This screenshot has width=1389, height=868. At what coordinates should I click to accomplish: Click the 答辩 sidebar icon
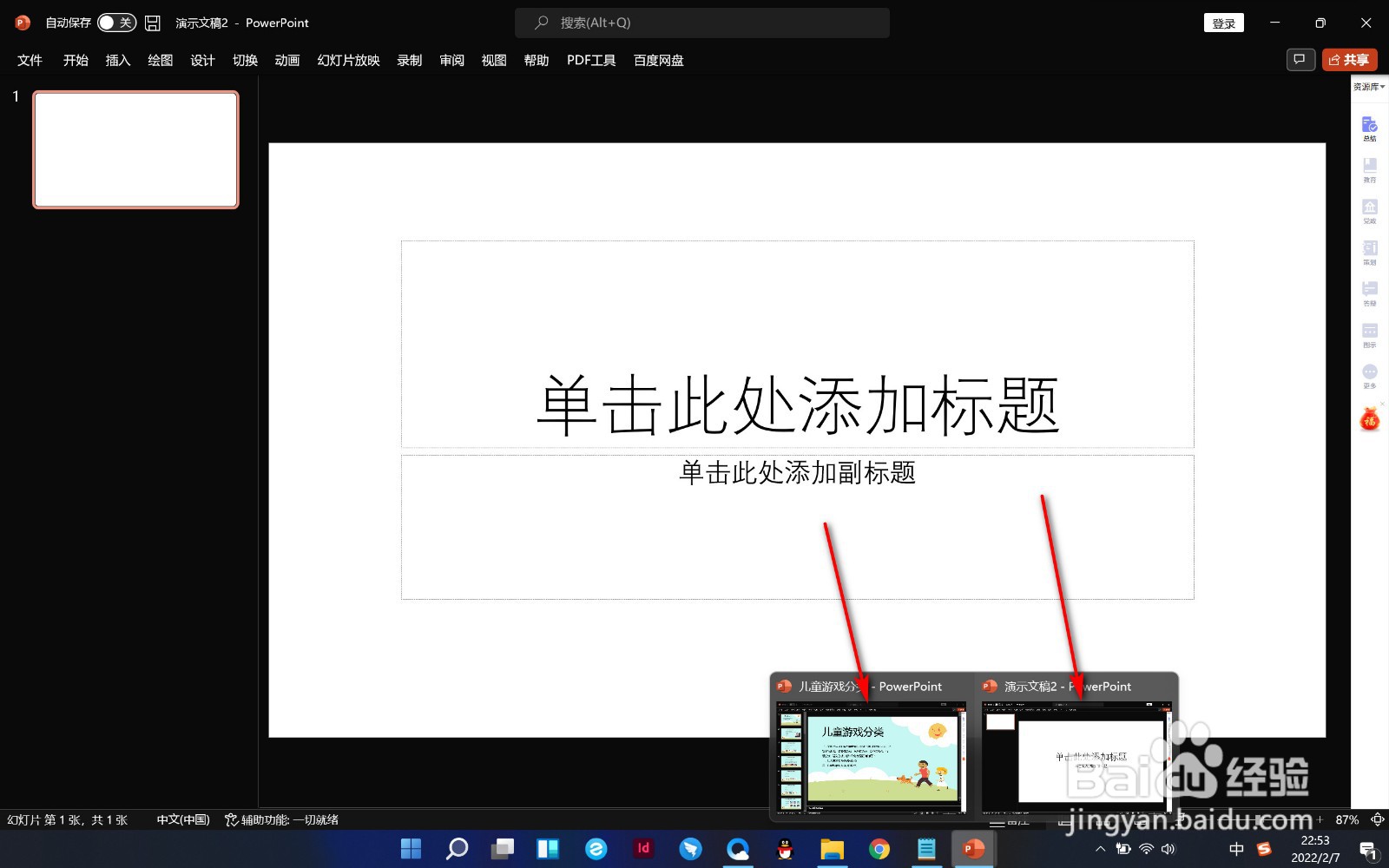click(1370, 293)
